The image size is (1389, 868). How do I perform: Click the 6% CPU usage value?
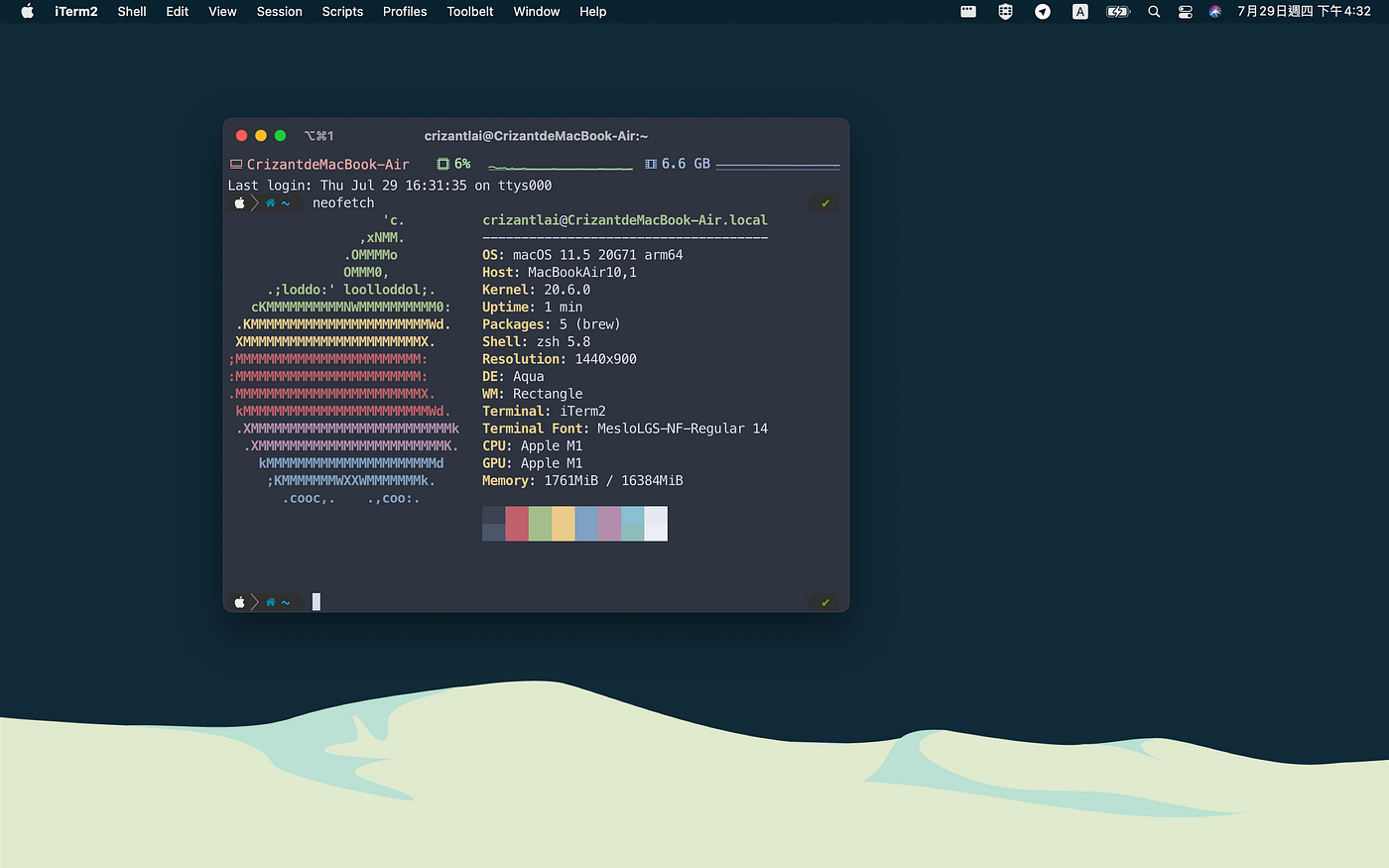click(462, 165)
